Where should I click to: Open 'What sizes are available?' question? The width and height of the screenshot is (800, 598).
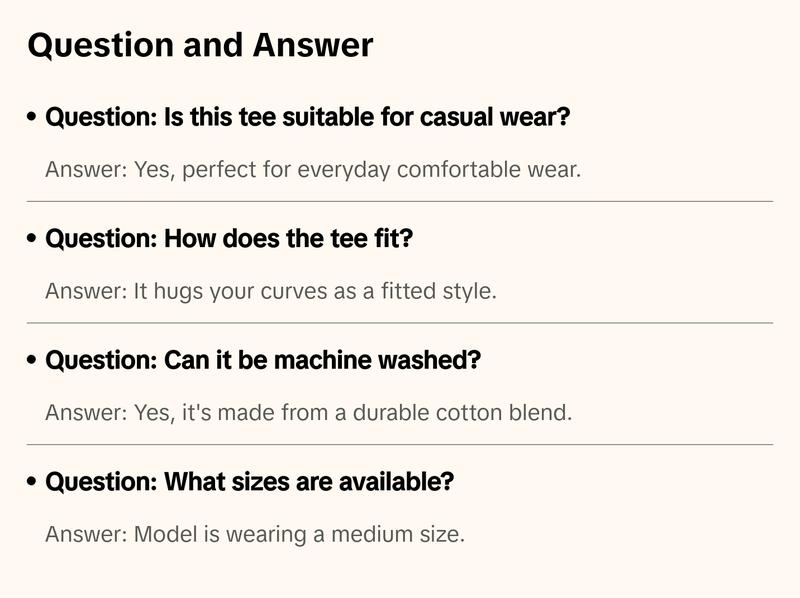click(x=250, y=482)
